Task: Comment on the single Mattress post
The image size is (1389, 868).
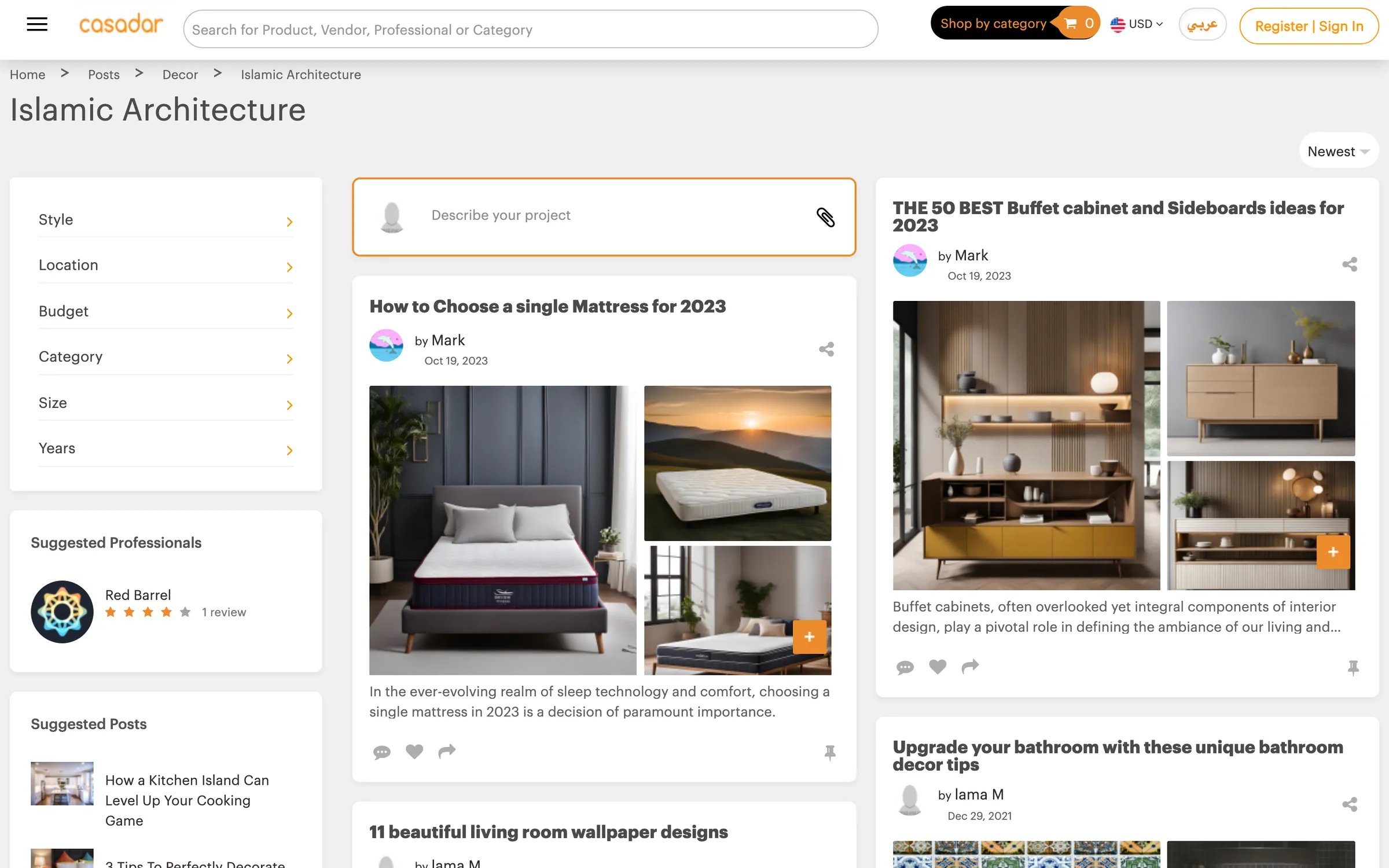Action: coord(381,752)
